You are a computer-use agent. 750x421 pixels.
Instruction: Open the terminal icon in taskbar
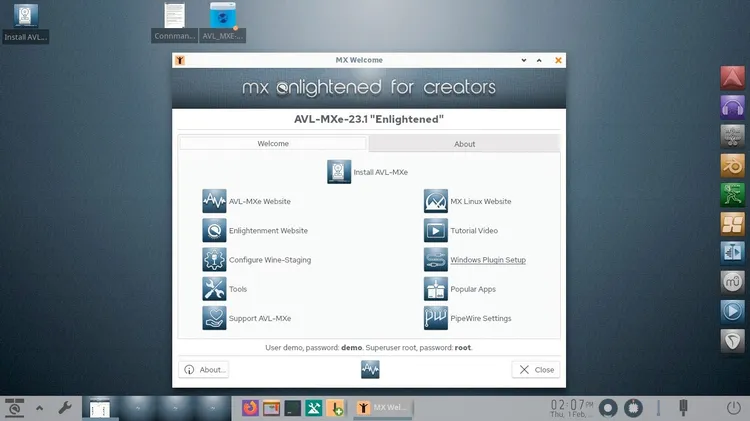pos(292,408)
